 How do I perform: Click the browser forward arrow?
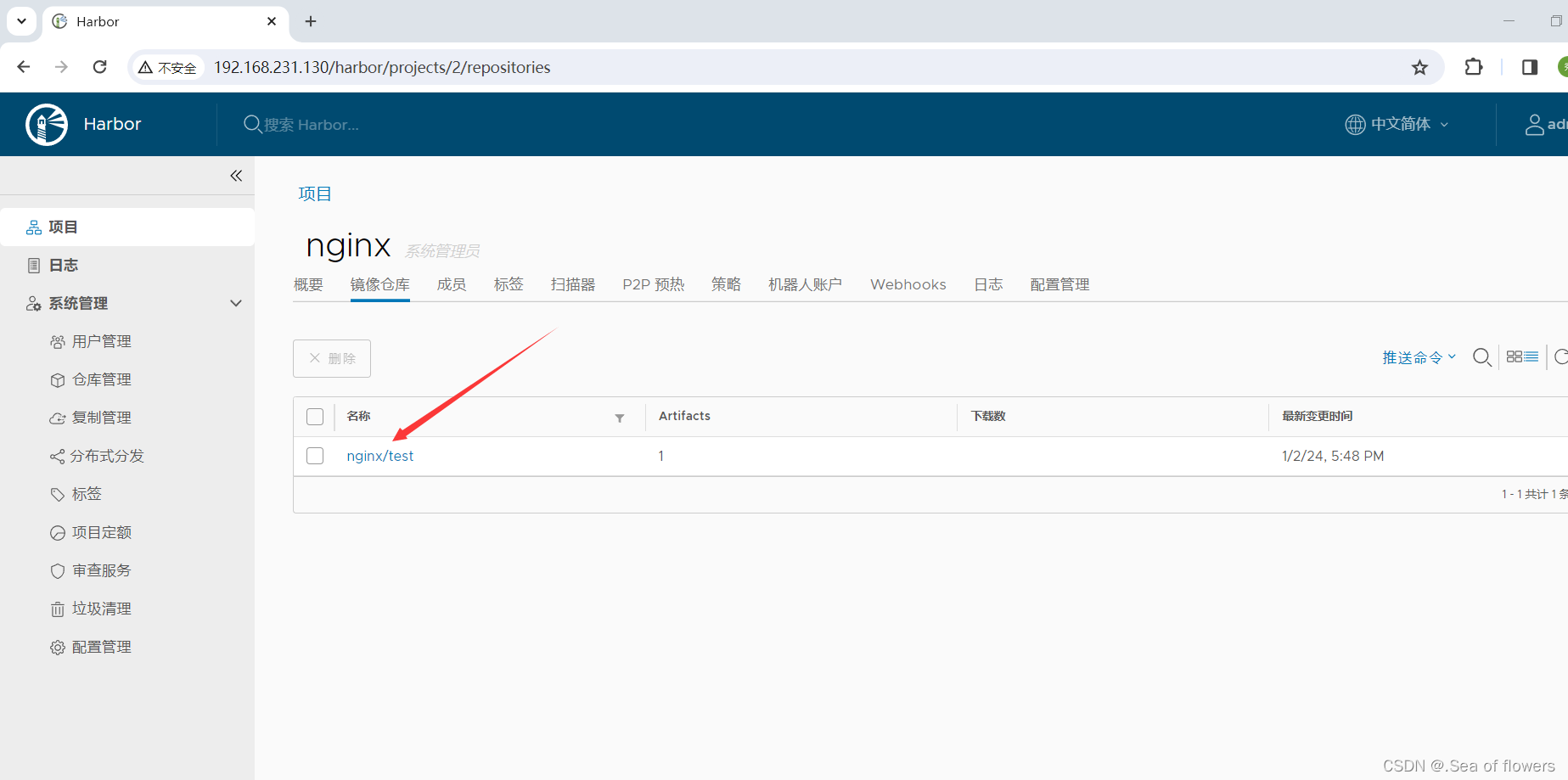click(x=61, y=67)
